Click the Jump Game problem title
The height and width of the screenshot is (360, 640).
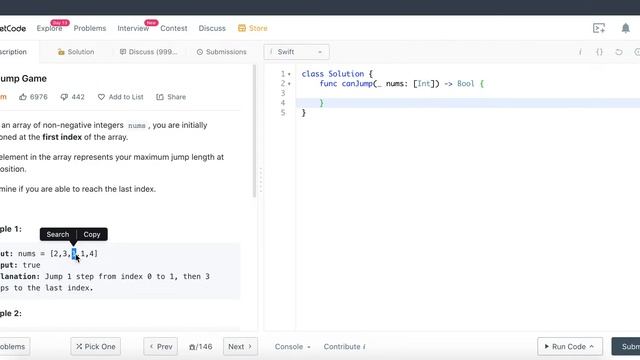click(x=23, y=78)
